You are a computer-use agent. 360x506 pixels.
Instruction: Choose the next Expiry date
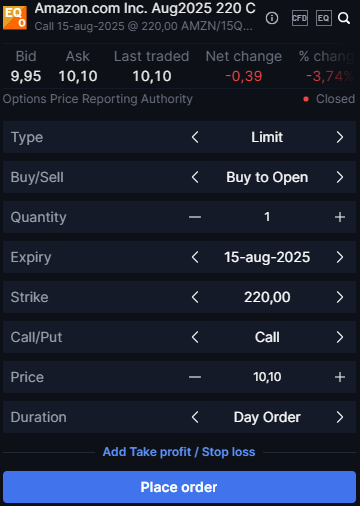340,257
